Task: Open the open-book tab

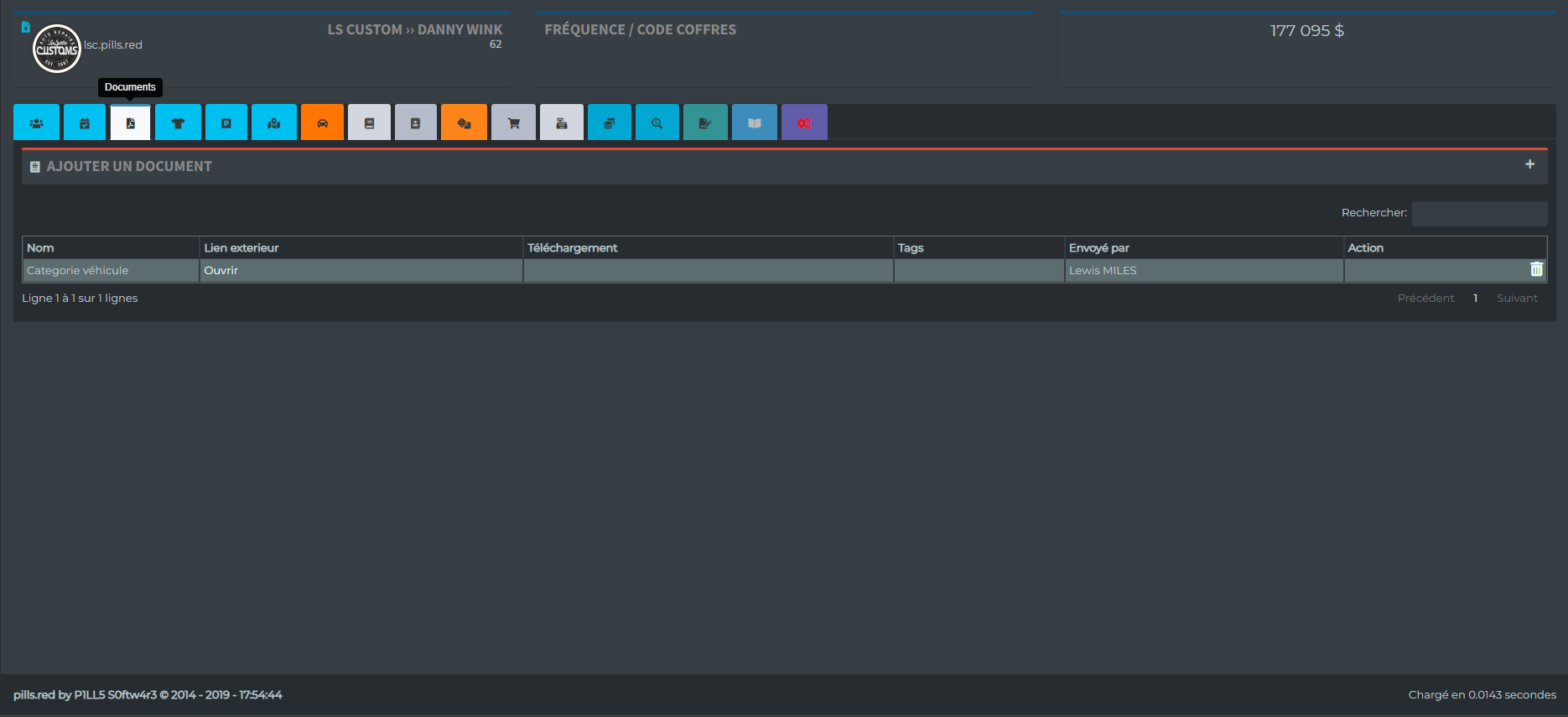Action: 755,122
